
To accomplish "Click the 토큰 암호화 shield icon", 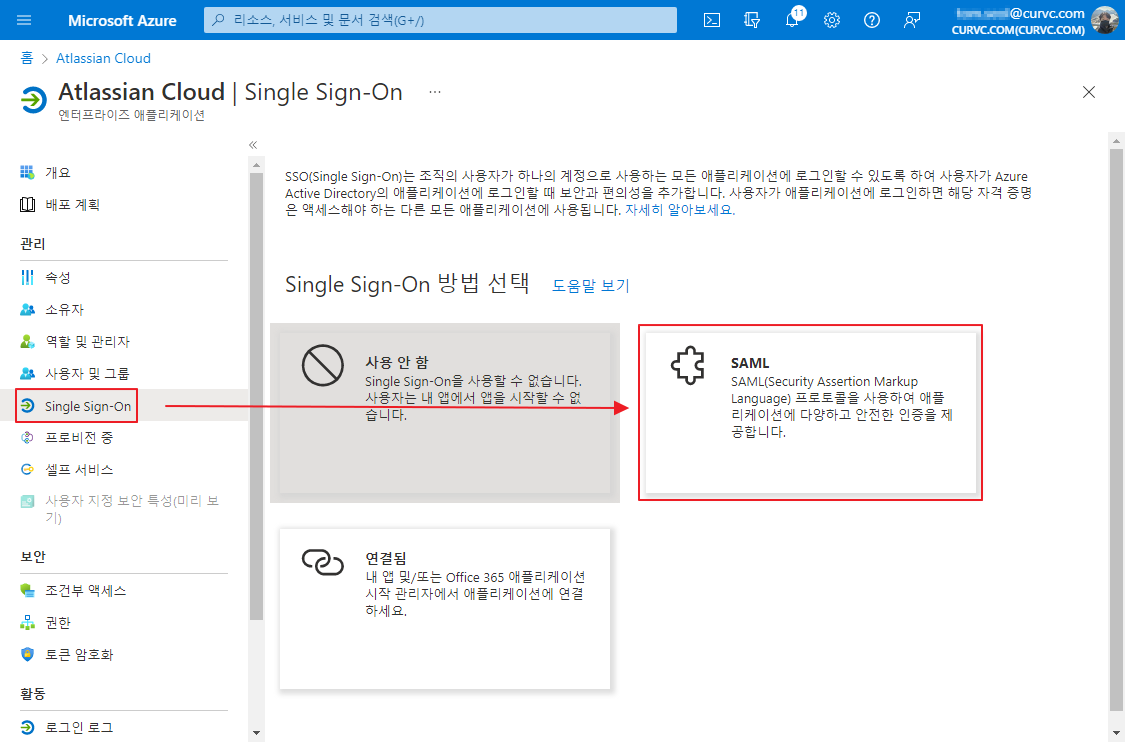I will [x=27, y=654].
